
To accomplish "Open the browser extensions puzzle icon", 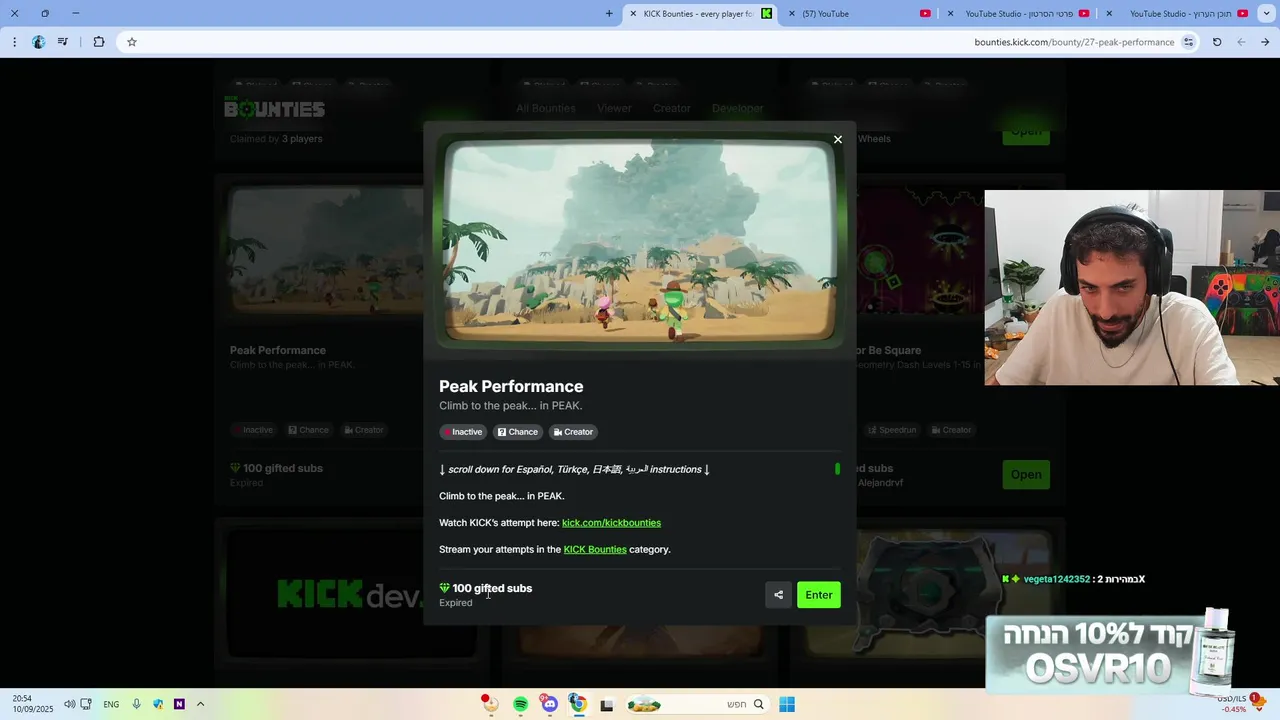I will click(x=98, y=42).
